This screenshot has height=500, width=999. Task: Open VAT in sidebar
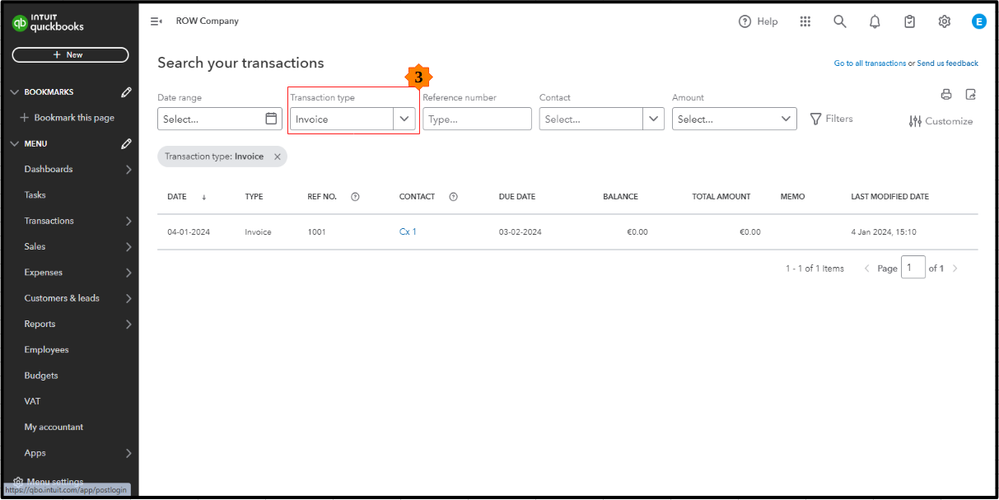click(x=32, y=401)
